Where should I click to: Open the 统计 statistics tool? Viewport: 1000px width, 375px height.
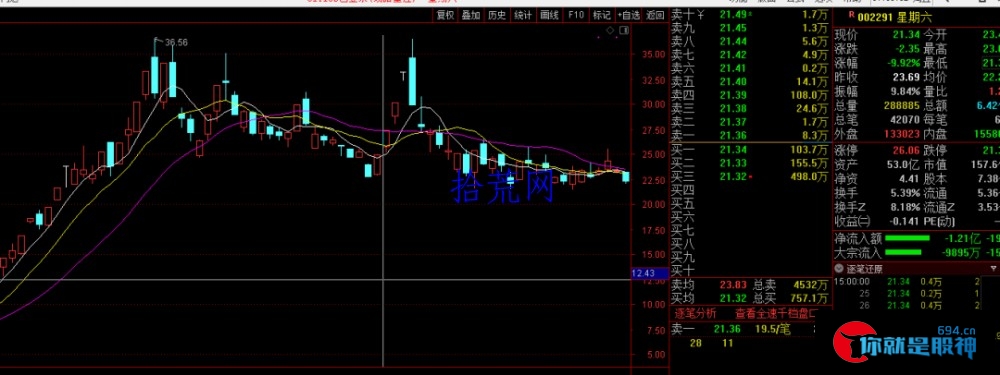coord(523,15)
